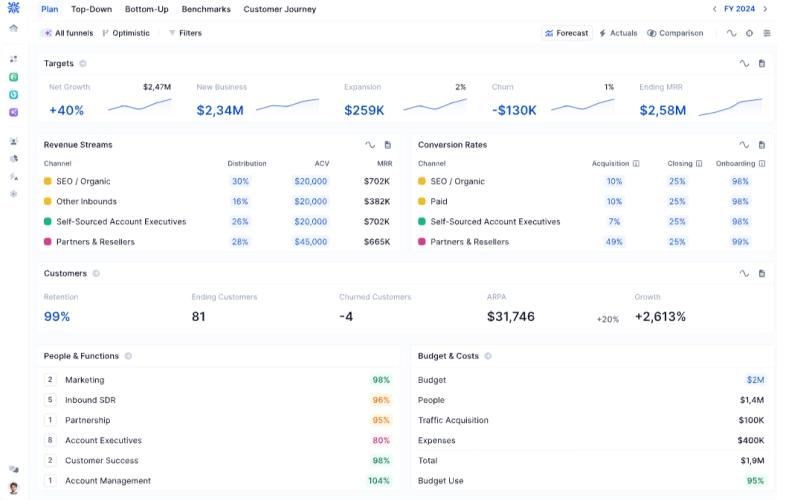Select the Inbound SDR row
The height and width of the screenshot is (500, 800).
[x=218, y=400]
